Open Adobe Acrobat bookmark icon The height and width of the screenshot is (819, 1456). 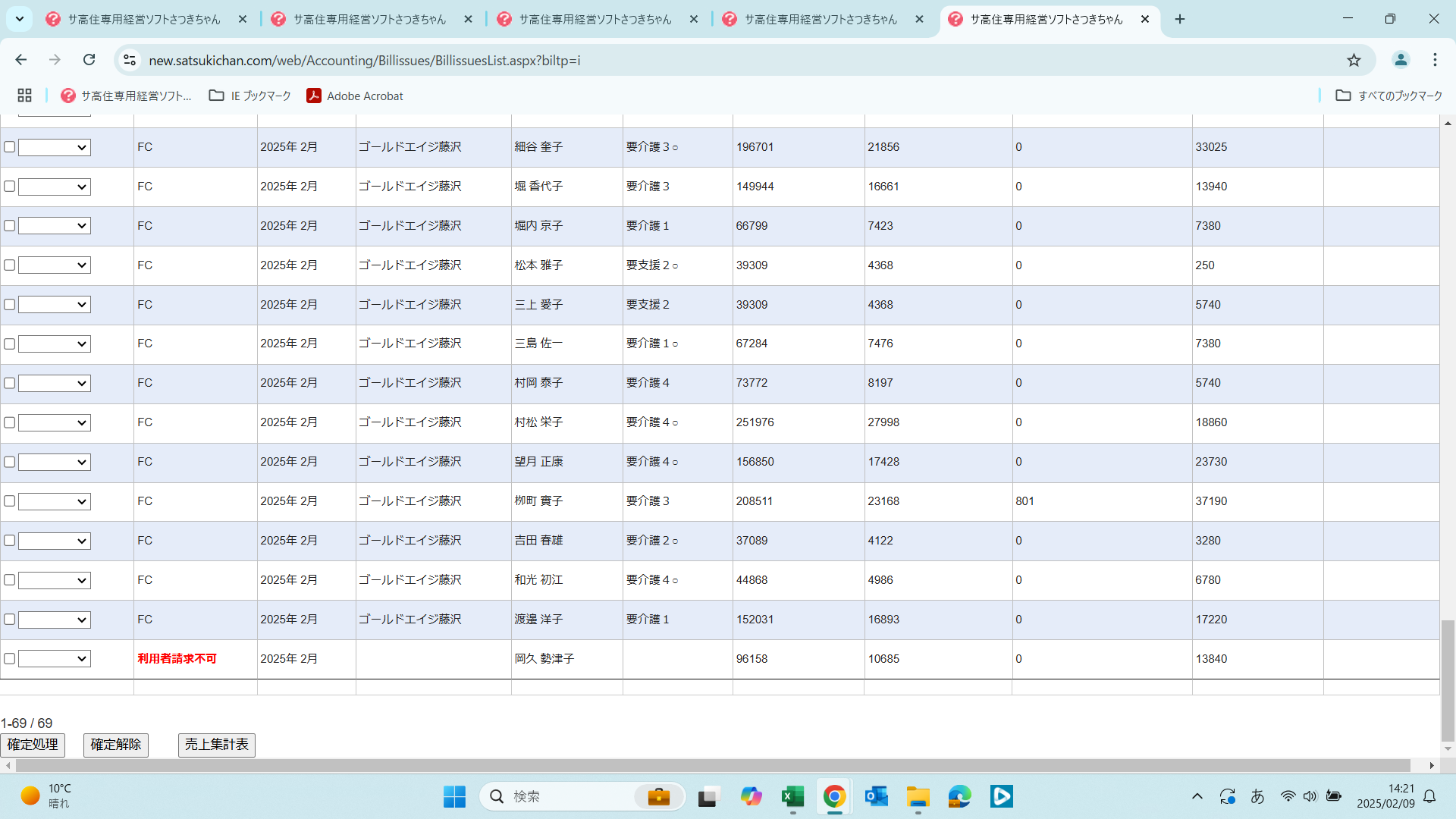313,96
